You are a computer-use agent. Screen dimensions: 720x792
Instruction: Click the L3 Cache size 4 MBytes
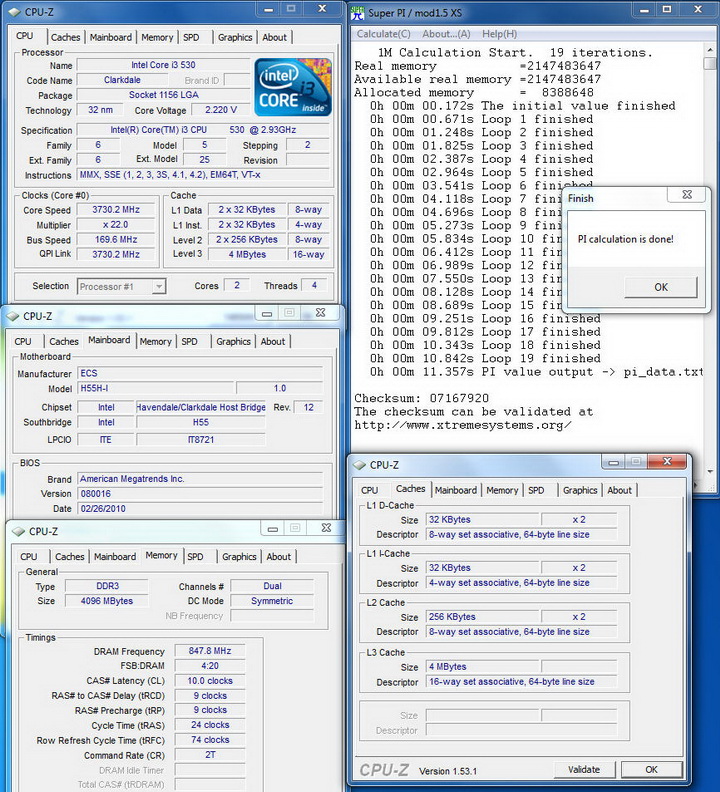pyautogui.click(x=483, y=667)
